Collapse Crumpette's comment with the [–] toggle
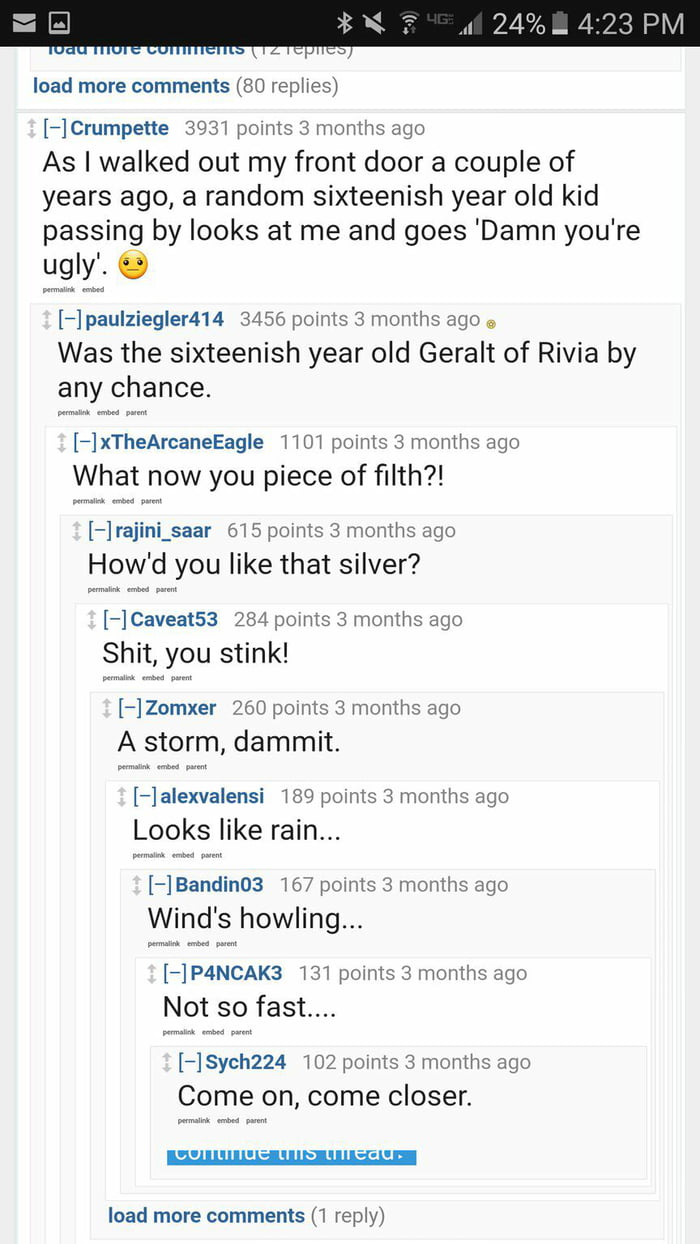This screenshot has height=1244, width=700. pos(55,129)
